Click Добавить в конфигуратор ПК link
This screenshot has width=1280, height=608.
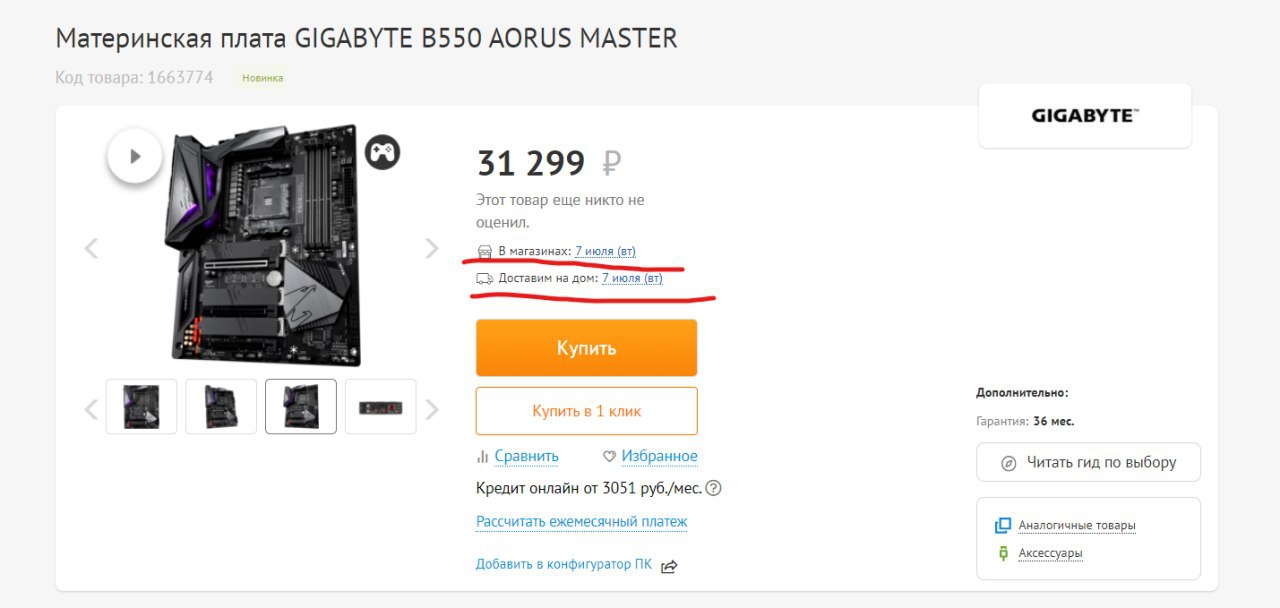[564, 564]
